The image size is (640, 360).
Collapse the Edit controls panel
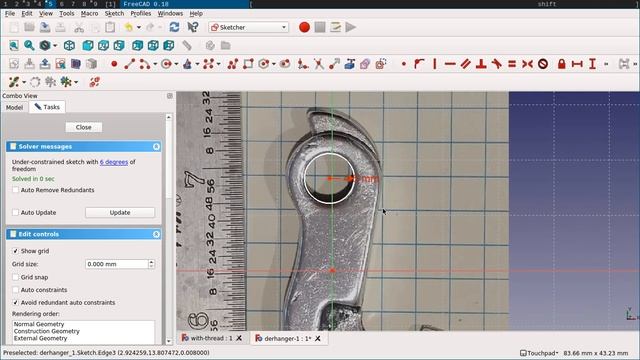[156, 234]
